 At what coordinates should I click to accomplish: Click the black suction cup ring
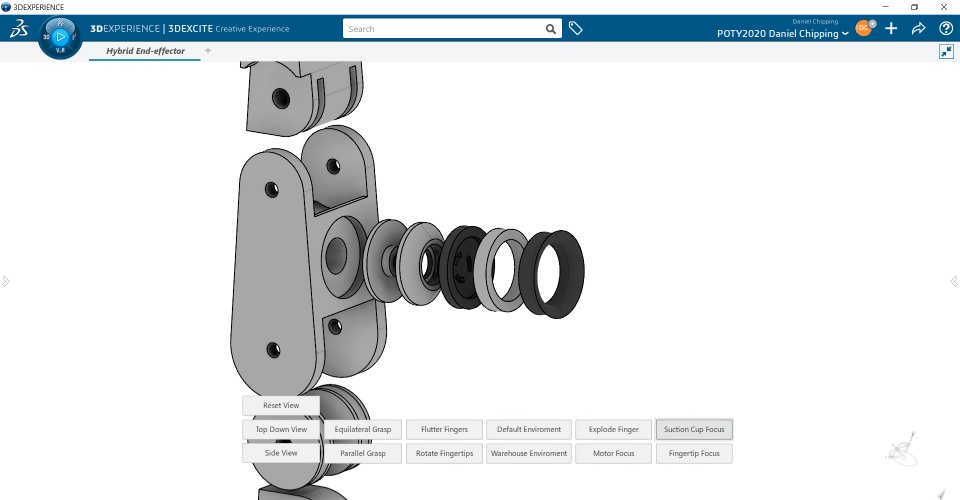[x=572, y=274]
